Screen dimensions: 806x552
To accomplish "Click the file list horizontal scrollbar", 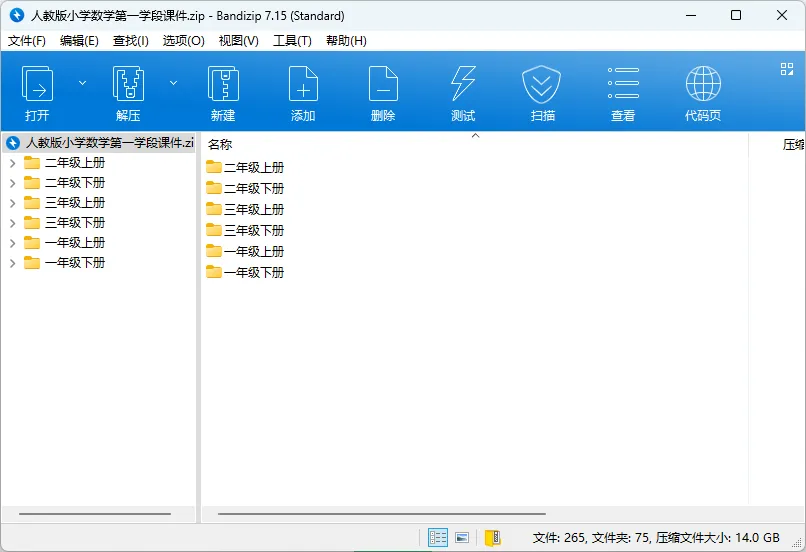I will click(x=381, y=513).
